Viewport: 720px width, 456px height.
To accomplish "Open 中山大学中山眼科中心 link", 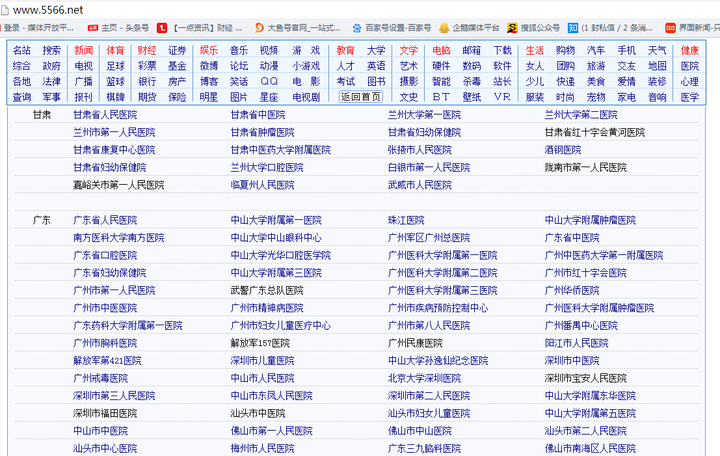I will [276, 237].
